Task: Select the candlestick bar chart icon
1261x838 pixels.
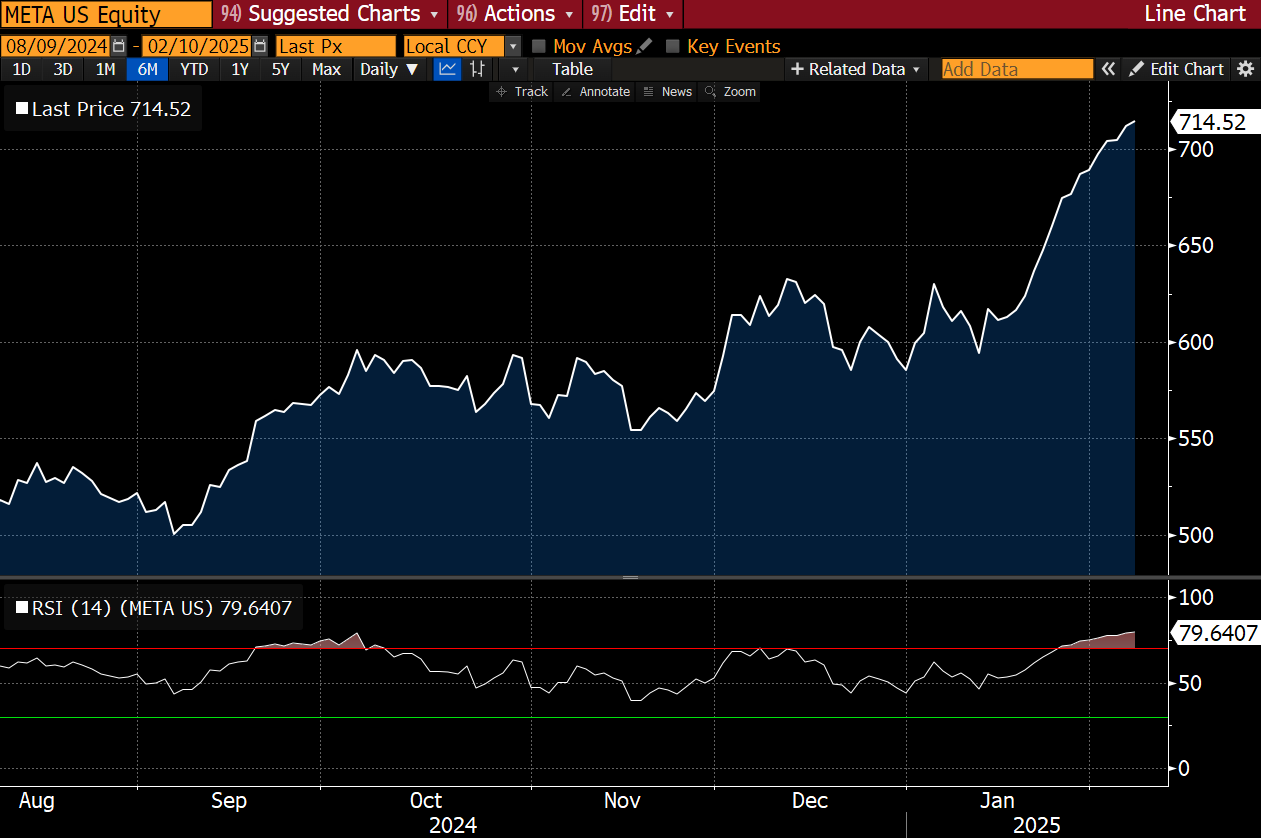Action: point(477,69)
